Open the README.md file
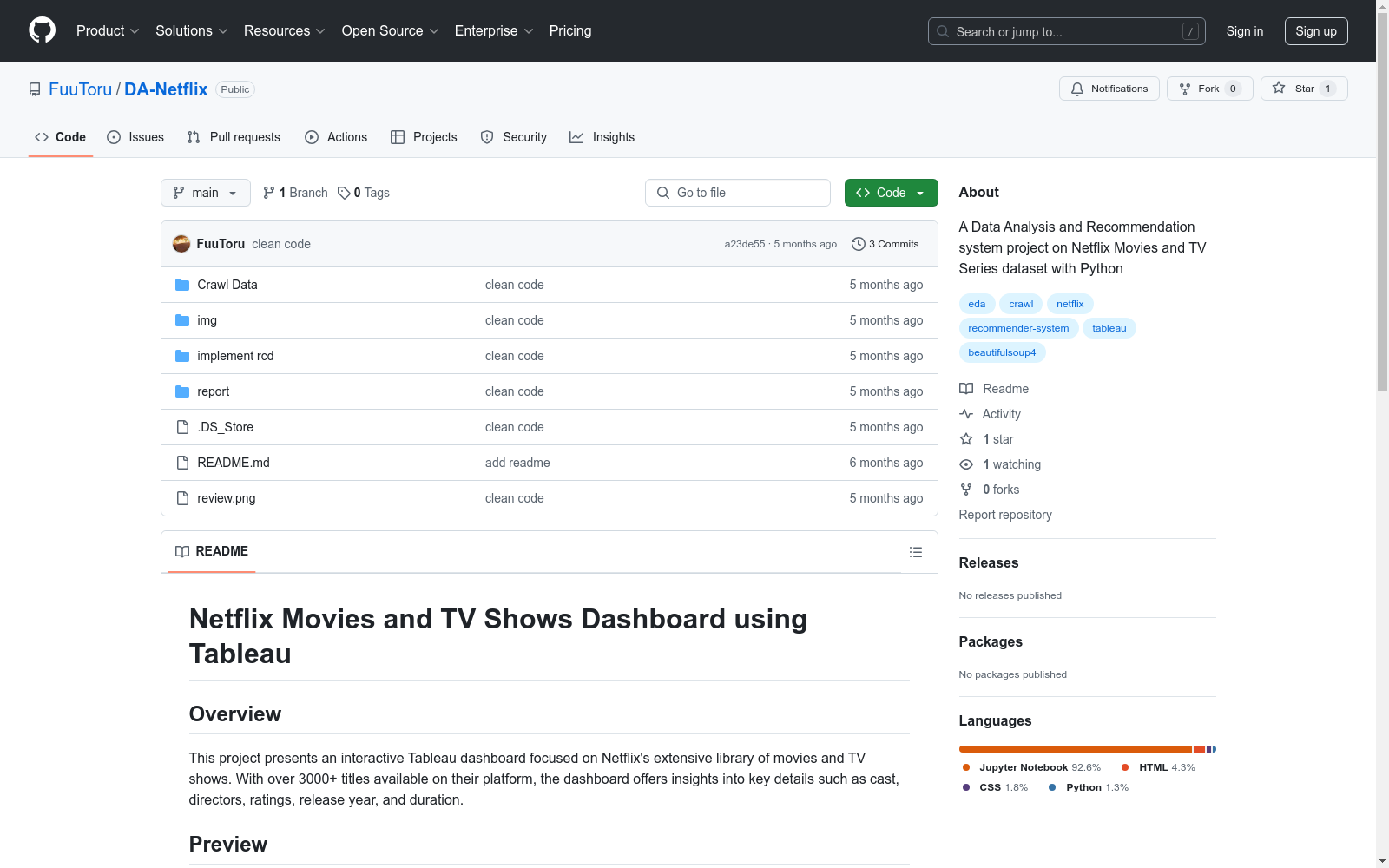Screen dimensions: 1389x868 tap(234, 463)
